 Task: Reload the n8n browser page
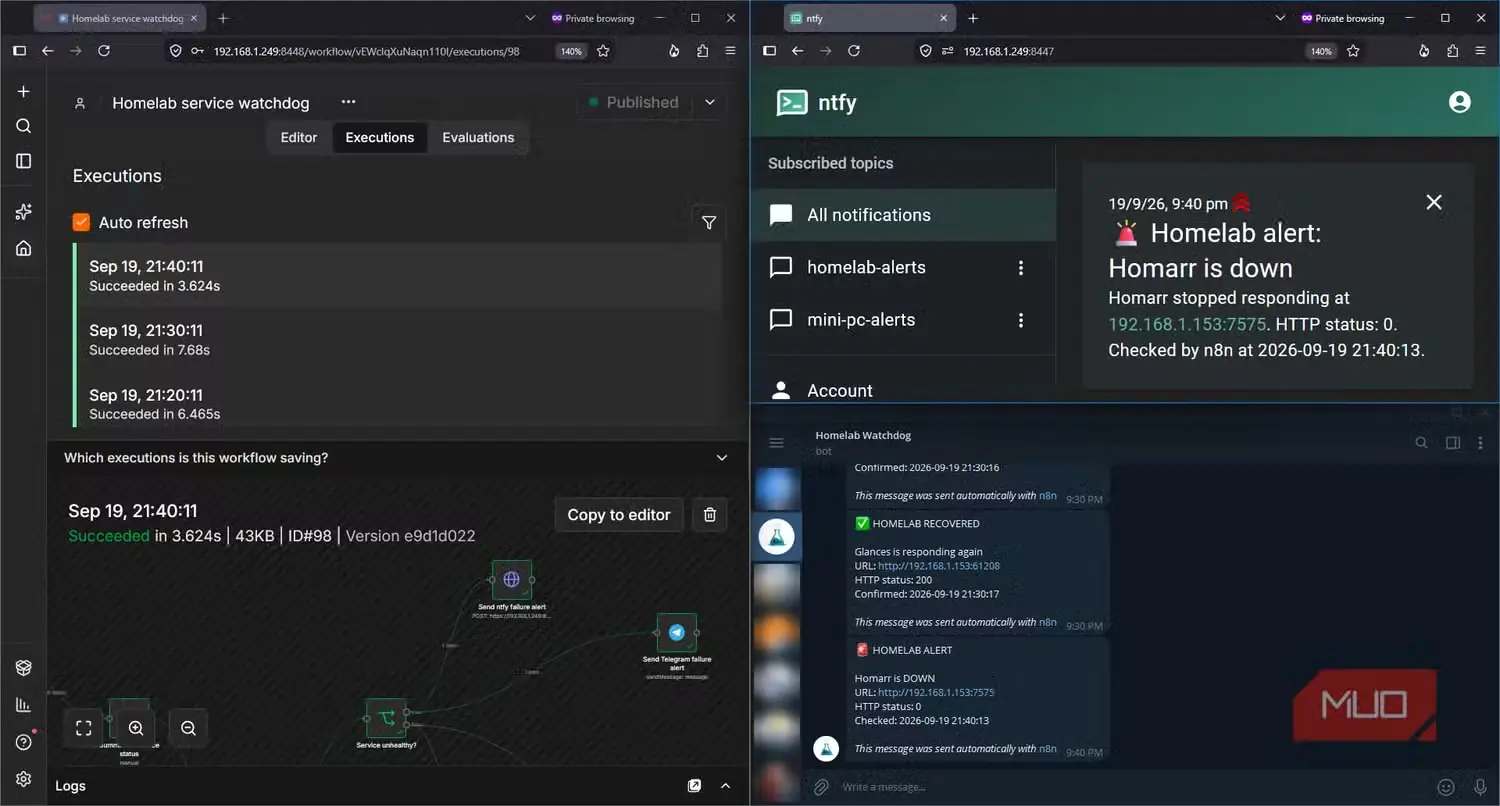(104, 51)
